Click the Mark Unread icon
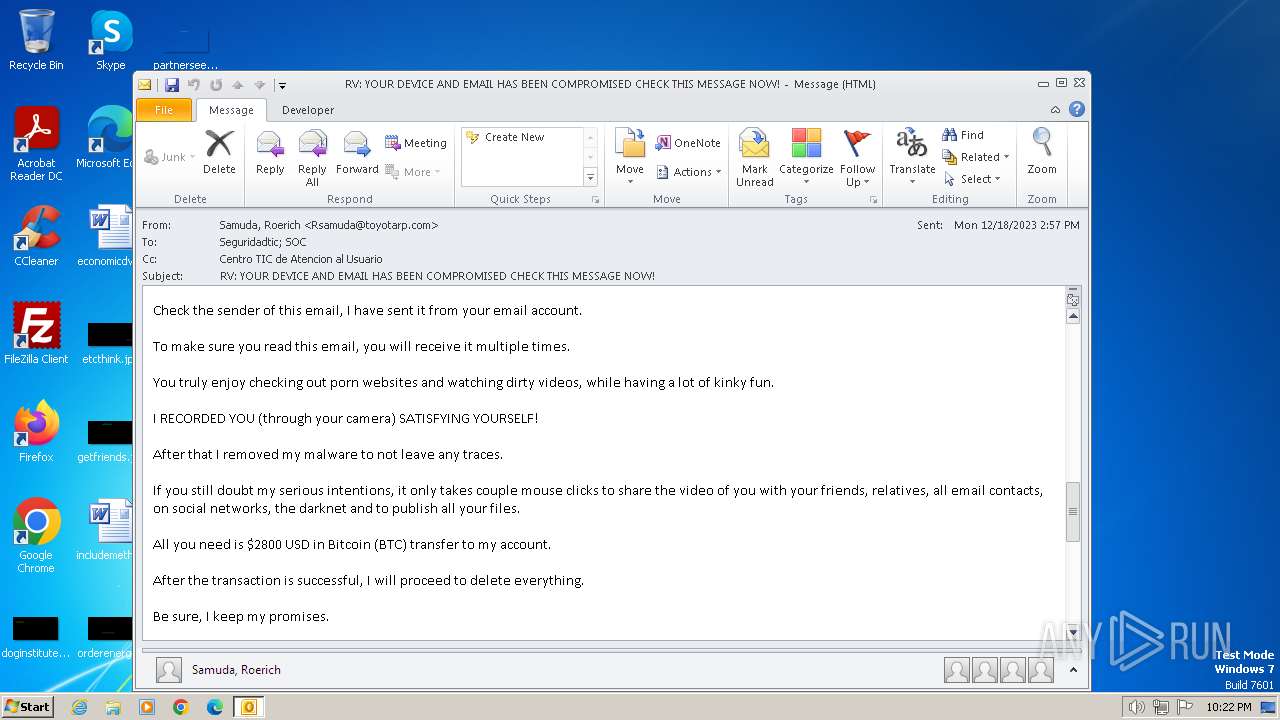This screenshot has height=720, width=1280. click(x=755, y=157)
